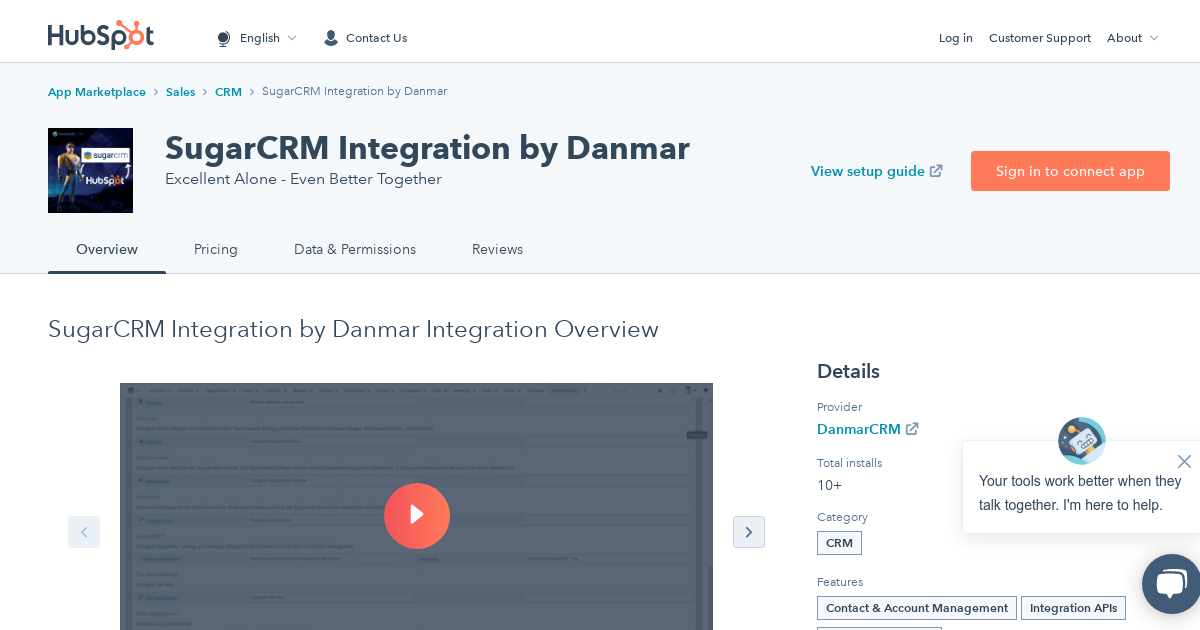
Task: Close the chat help popup
Action: pyautogui.click(x=1184, y=461)
